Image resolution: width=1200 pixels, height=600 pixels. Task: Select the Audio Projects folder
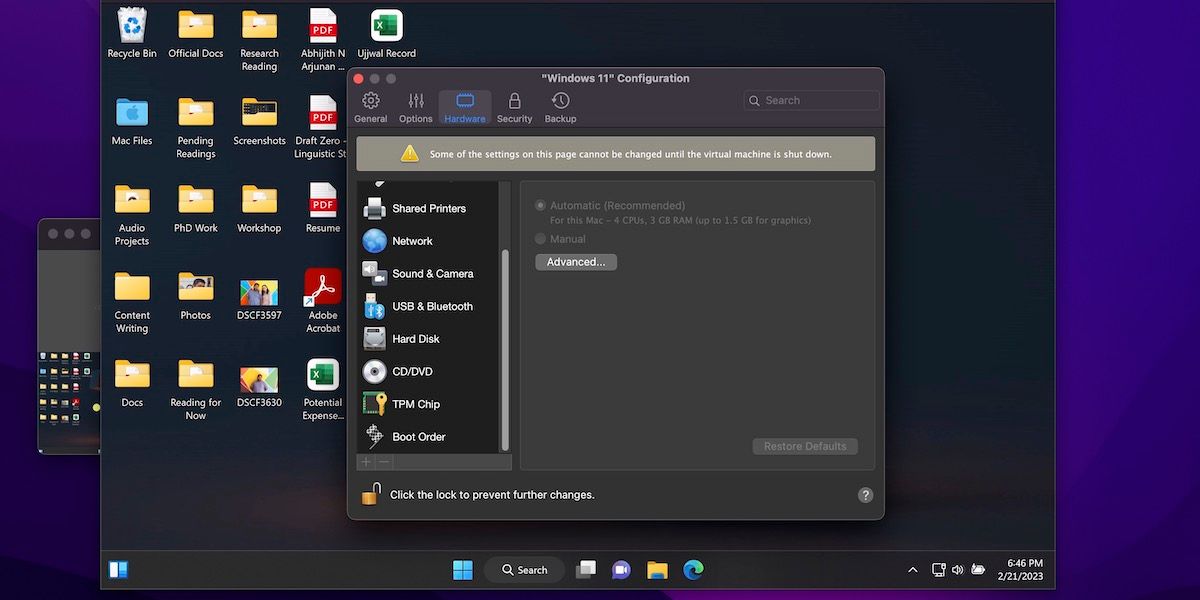(132, 214)
